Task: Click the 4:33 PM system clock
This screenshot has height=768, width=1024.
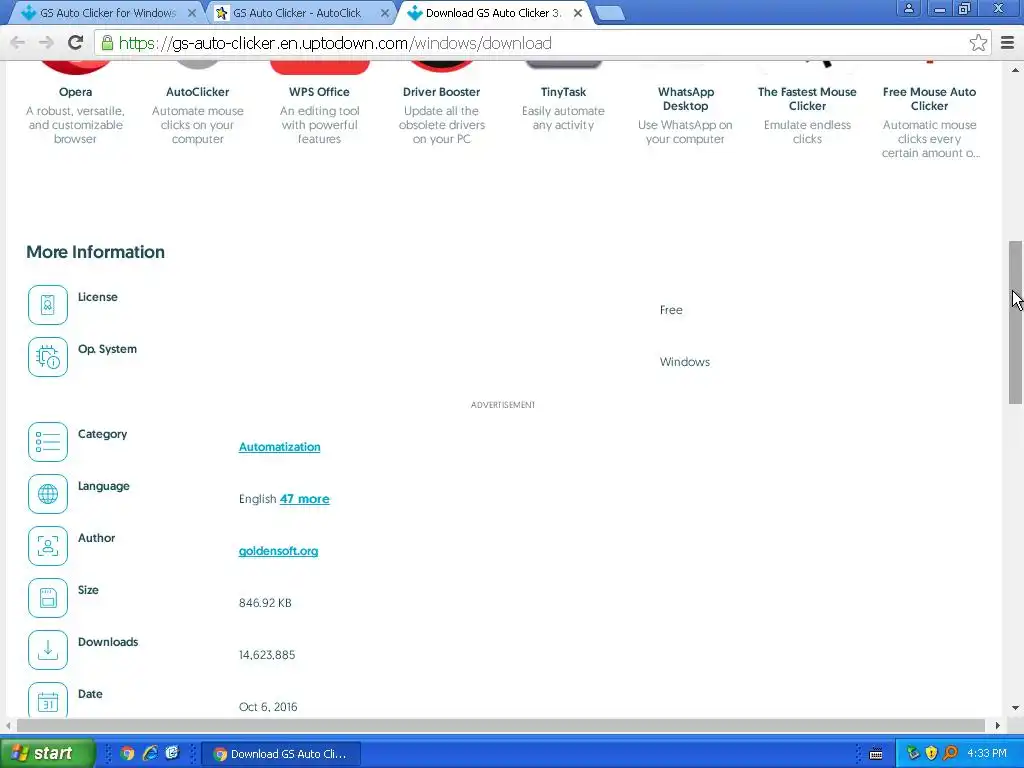Action: (x=987, y=754)
